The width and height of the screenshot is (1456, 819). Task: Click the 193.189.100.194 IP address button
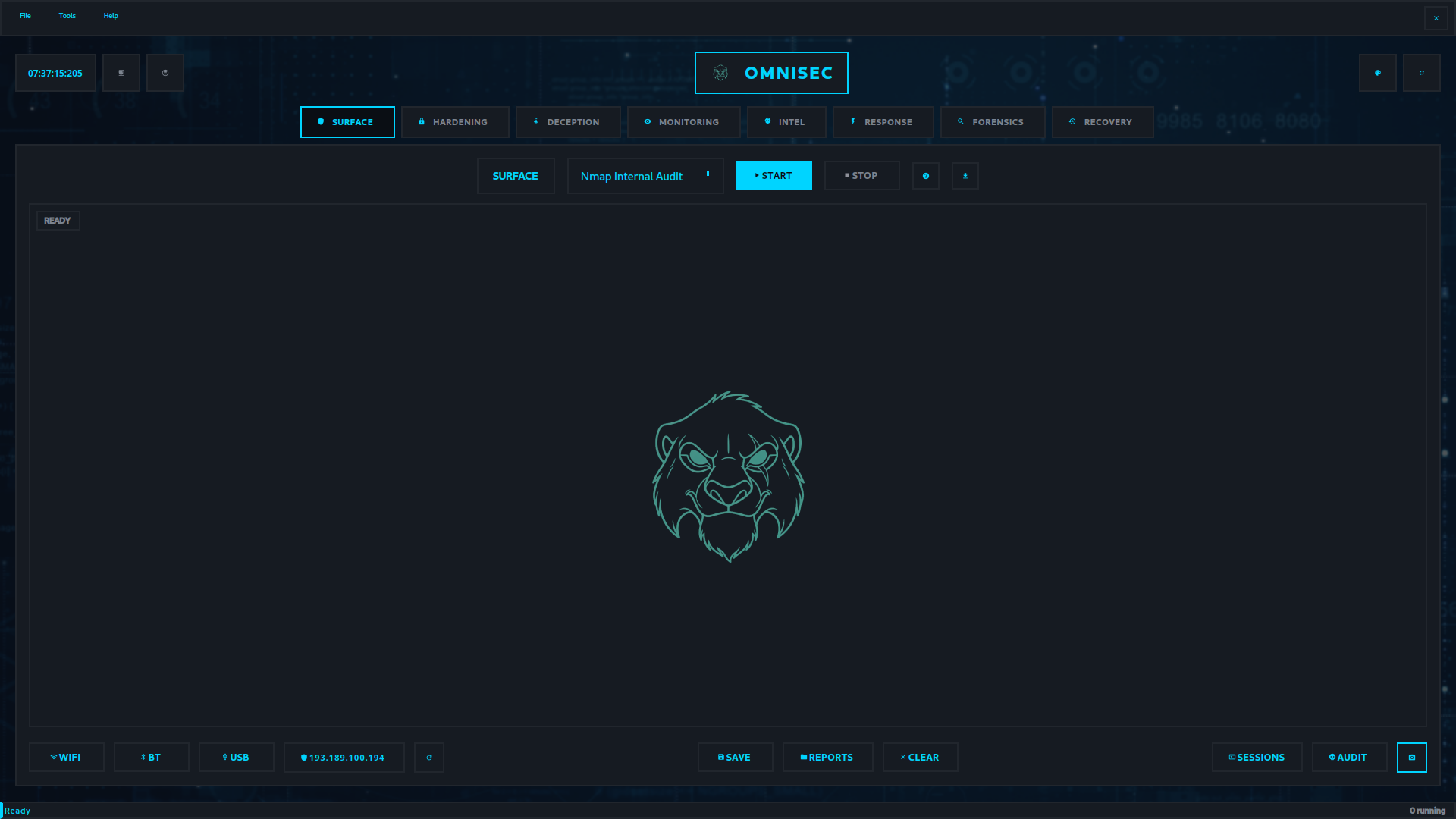point(344,758)
